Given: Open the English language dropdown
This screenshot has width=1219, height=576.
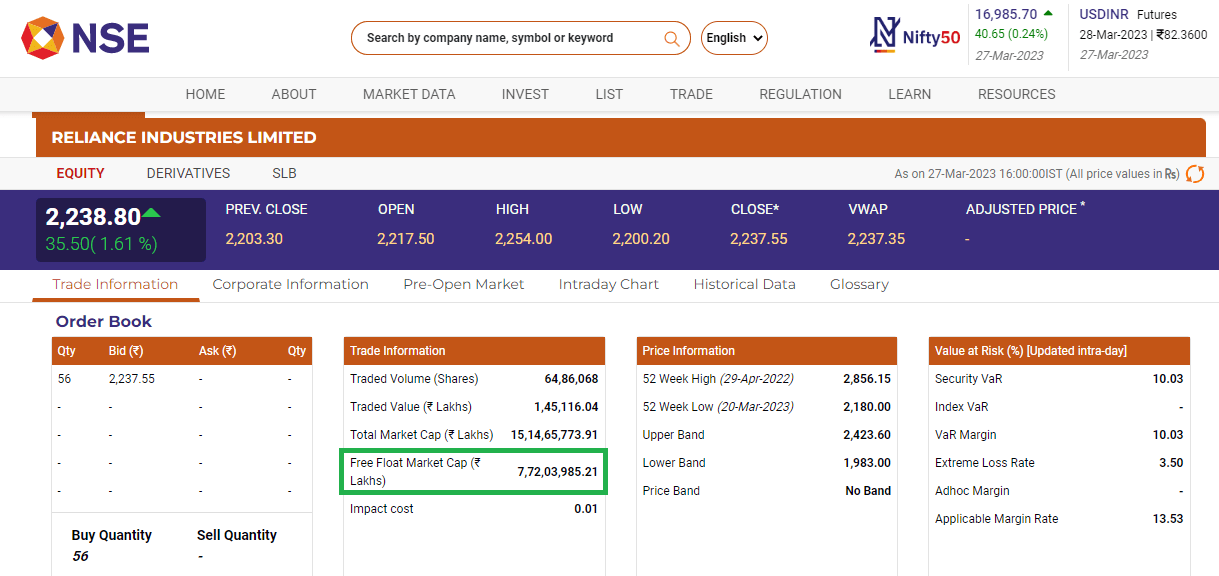Looking at the screenshot, I should (x=734, y=38).
